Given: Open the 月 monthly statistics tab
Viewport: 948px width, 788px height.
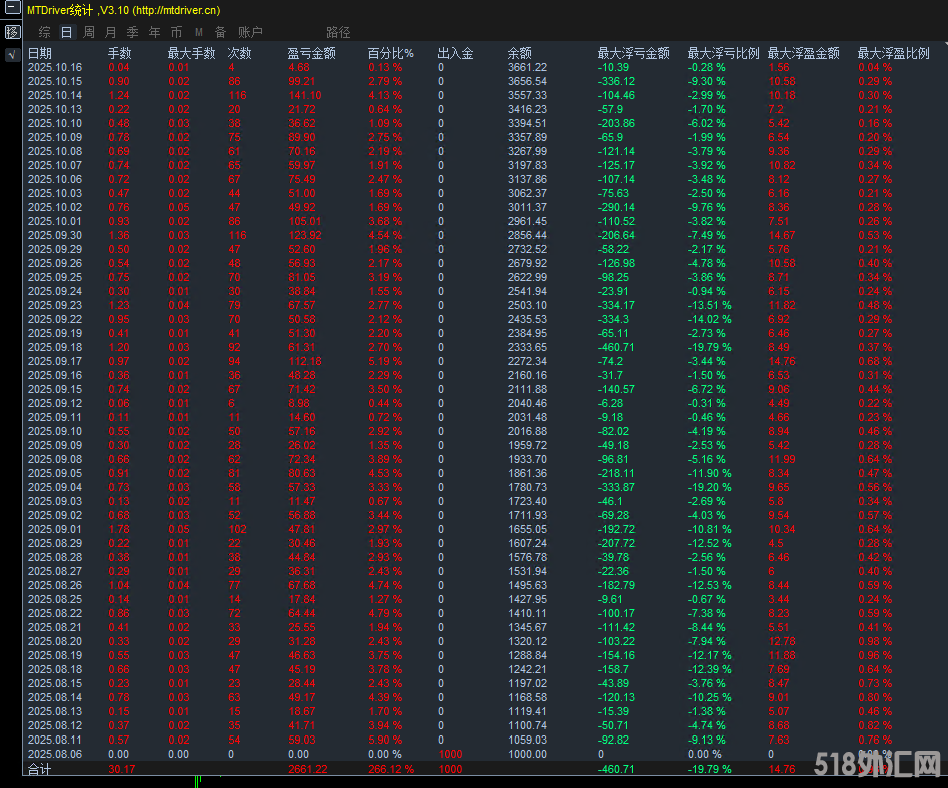Looking at the screenshot, I should pos(110,32).
